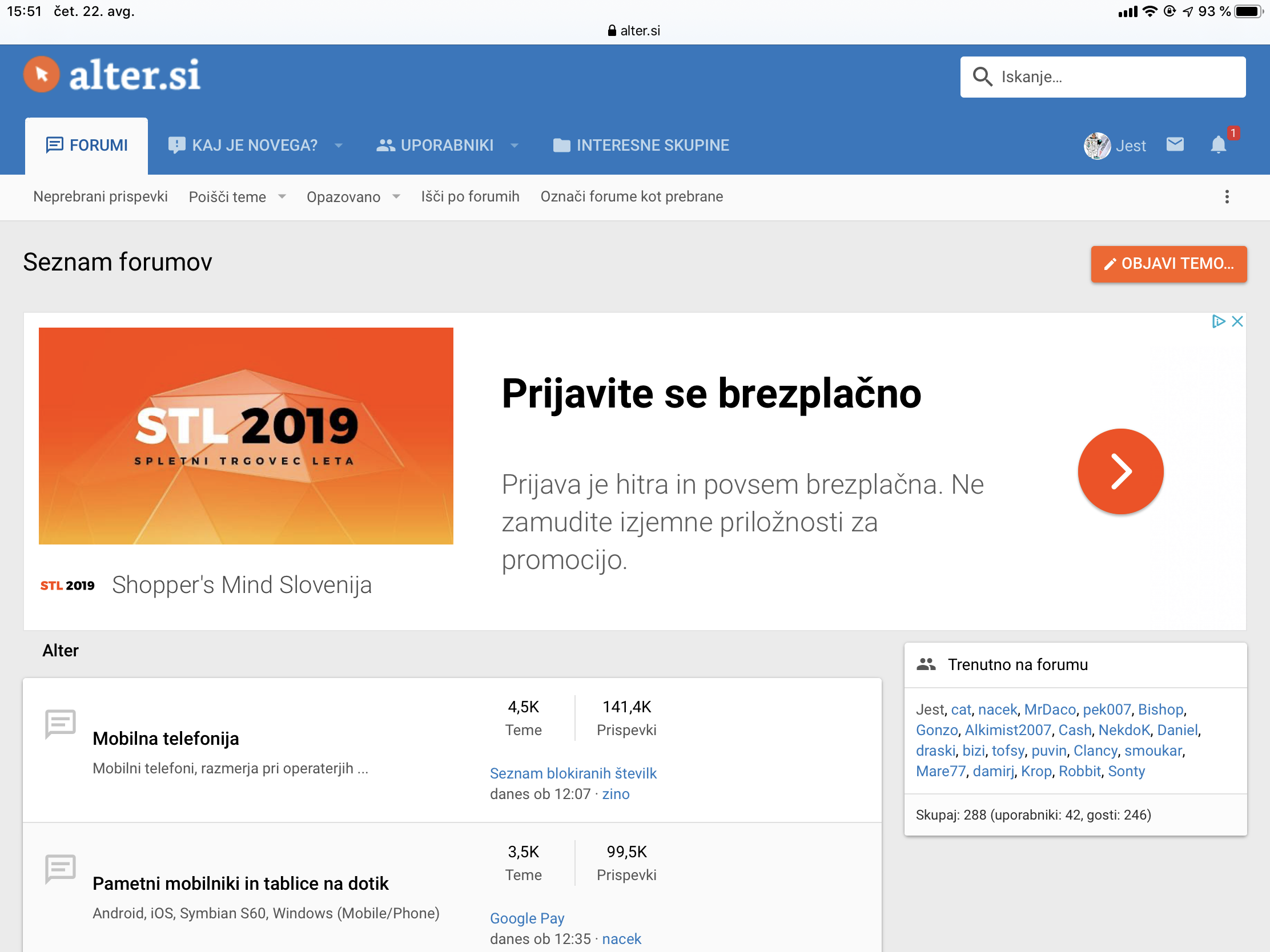Open user Clancy in online list

[x=1095, y=751]
